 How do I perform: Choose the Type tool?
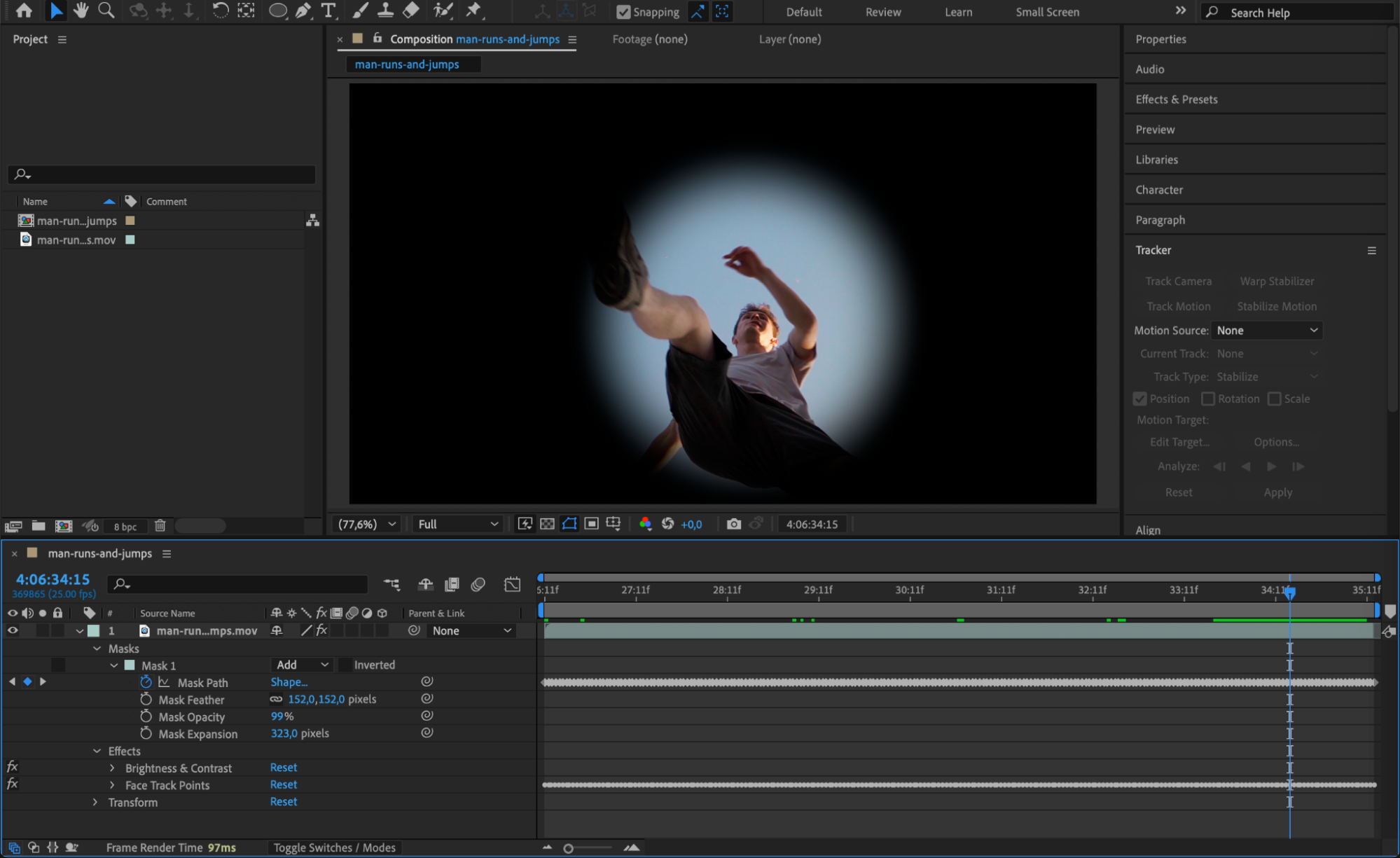(328, 11)
